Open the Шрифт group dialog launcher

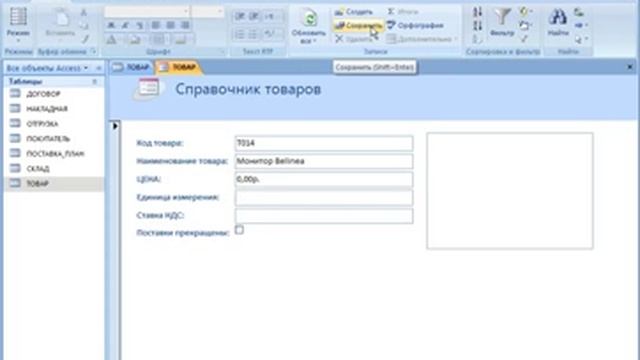(x=222, y=52)
